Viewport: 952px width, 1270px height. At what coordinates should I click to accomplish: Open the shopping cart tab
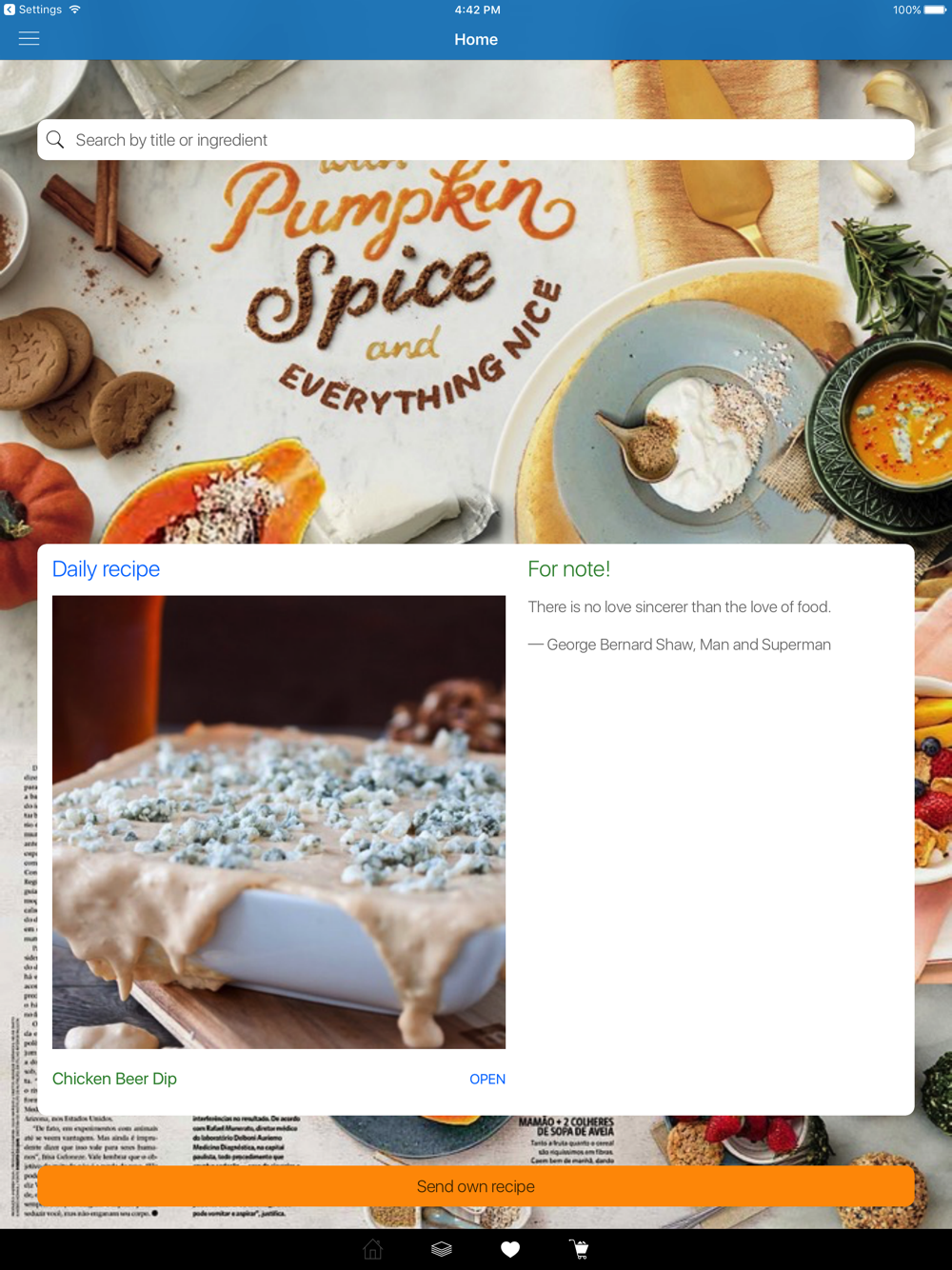579,1249
